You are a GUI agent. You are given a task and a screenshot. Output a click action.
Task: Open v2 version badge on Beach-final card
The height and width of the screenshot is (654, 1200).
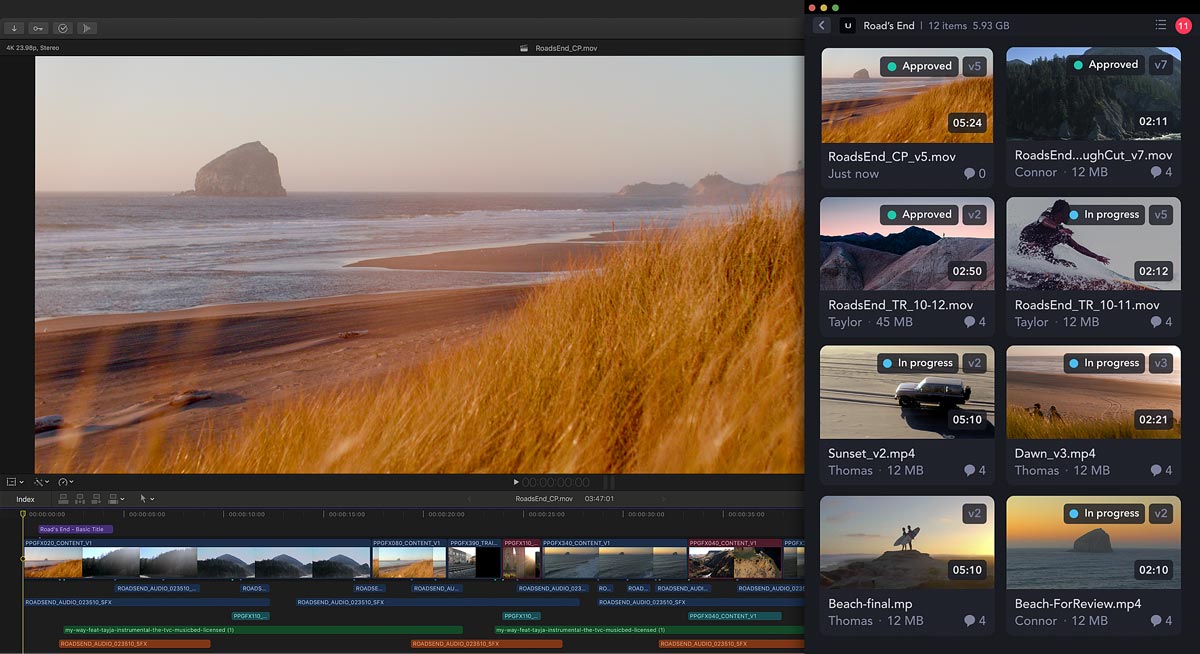click(976, 513)
